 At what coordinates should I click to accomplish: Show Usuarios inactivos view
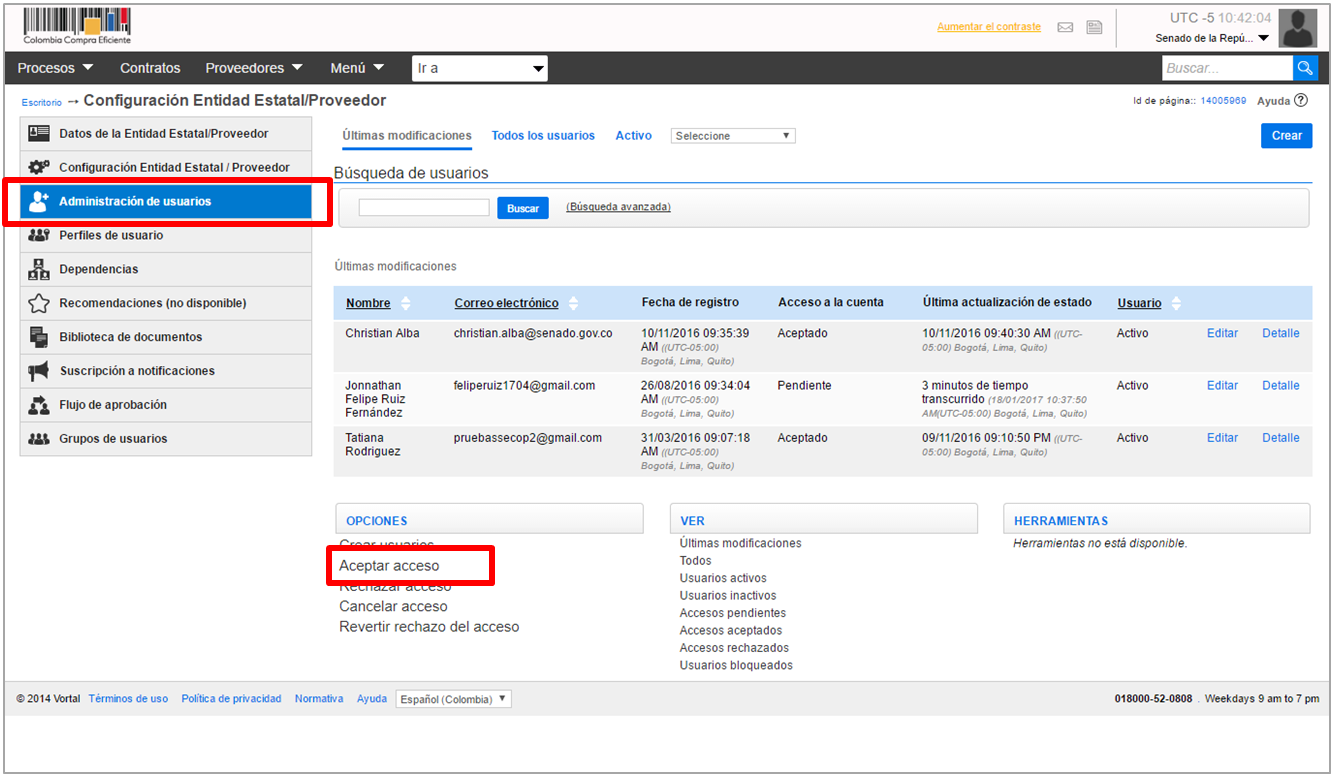(x=728, y=595)
